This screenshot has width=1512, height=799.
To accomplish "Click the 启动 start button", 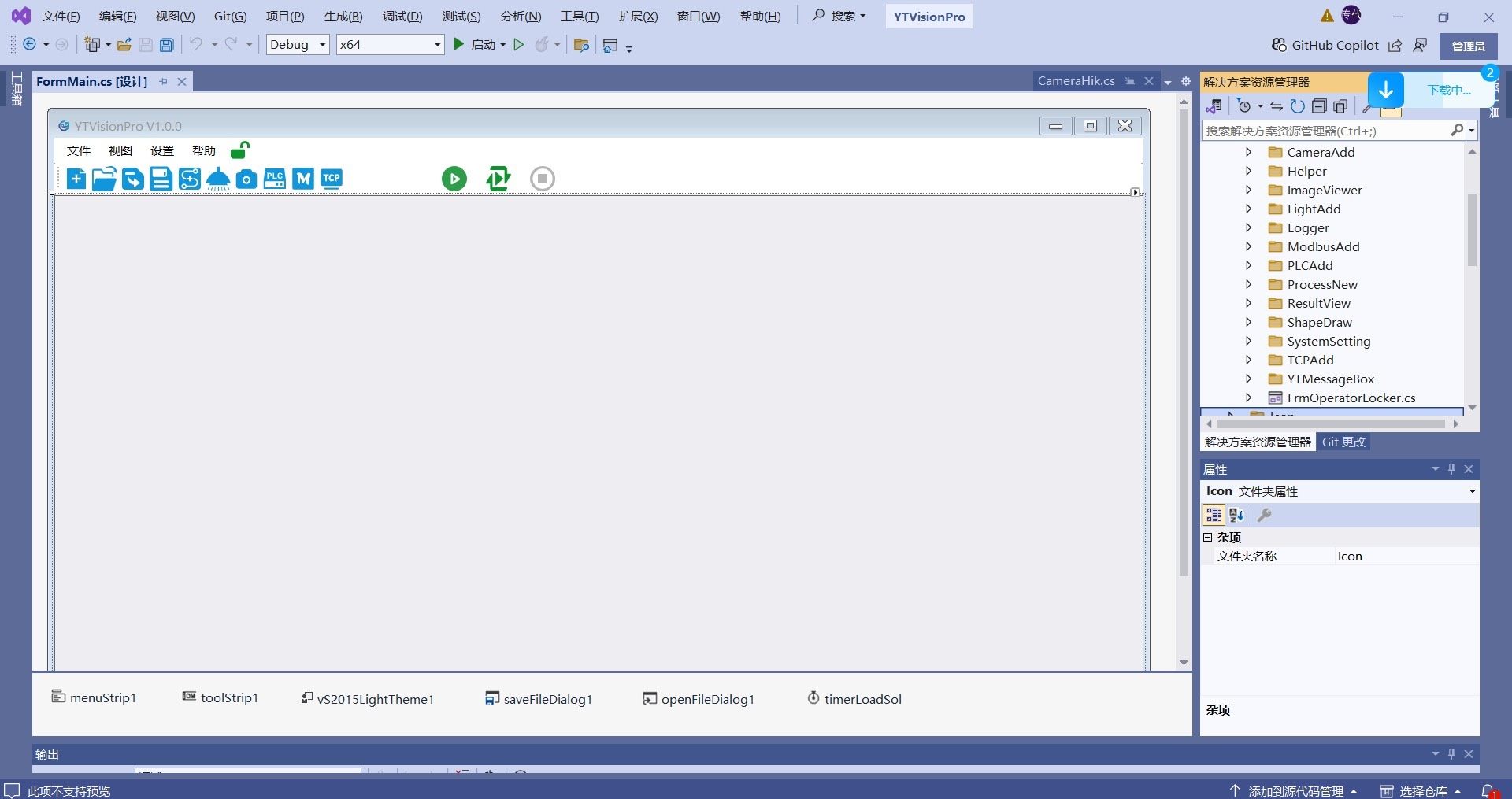I will tap(480, 45).
